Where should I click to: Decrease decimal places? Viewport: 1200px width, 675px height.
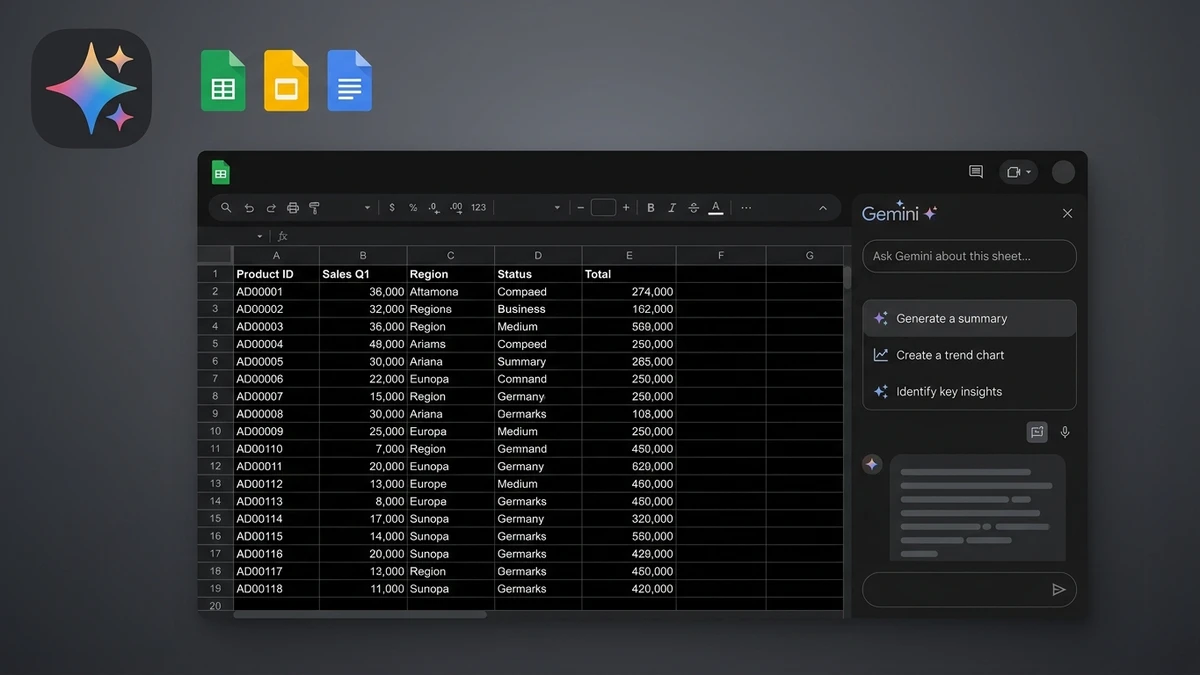pos(434,208)
